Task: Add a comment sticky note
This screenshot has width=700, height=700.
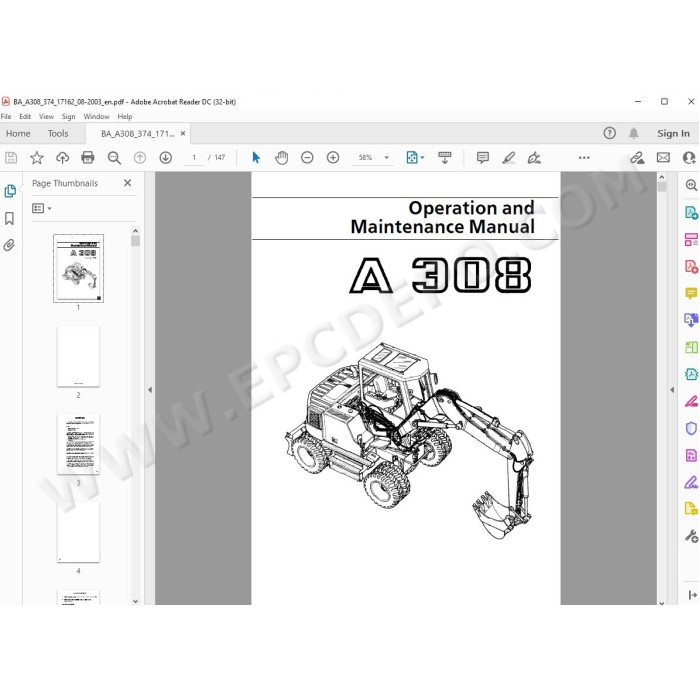Action: 483,158
